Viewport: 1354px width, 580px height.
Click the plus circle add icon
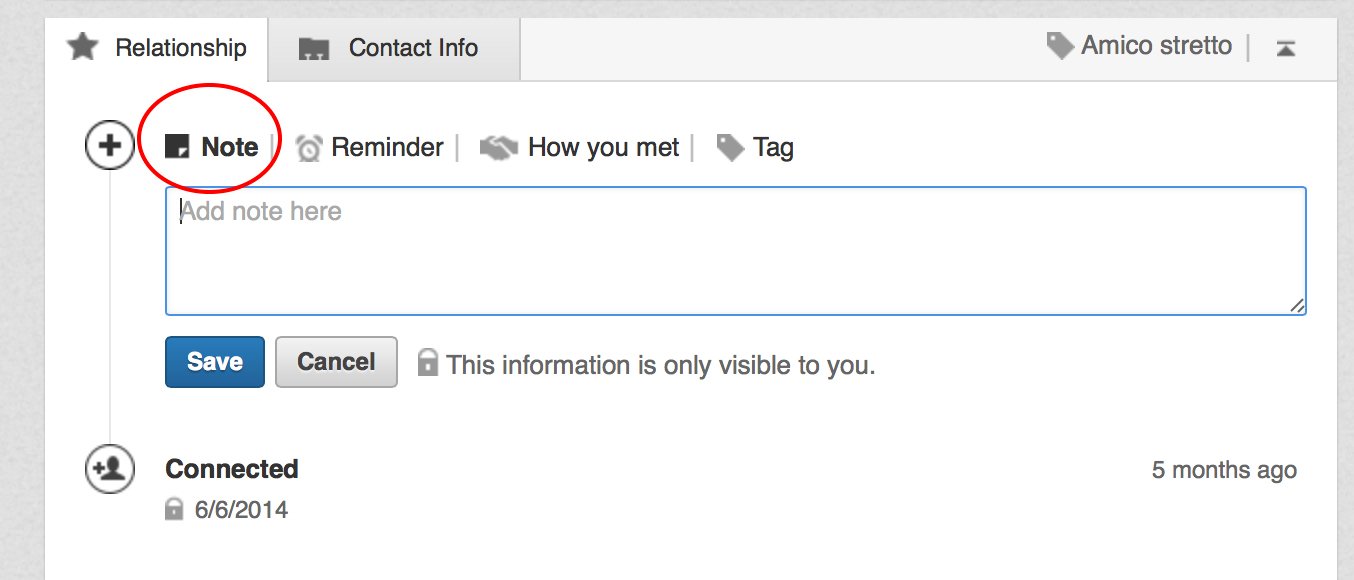109,146
